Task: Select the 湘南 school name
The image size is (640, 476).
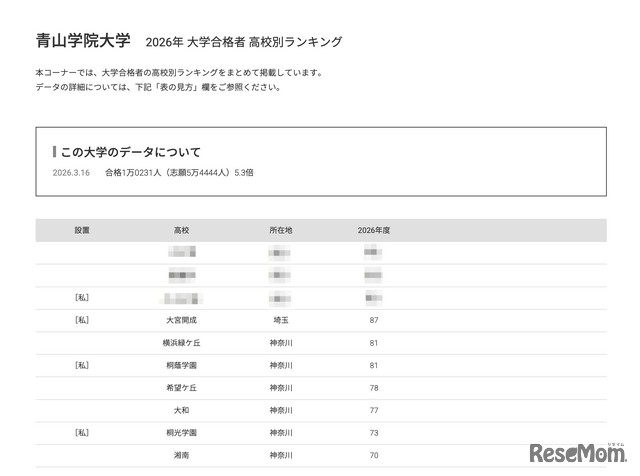Action: pyautogui.click(x=181, y=455)
